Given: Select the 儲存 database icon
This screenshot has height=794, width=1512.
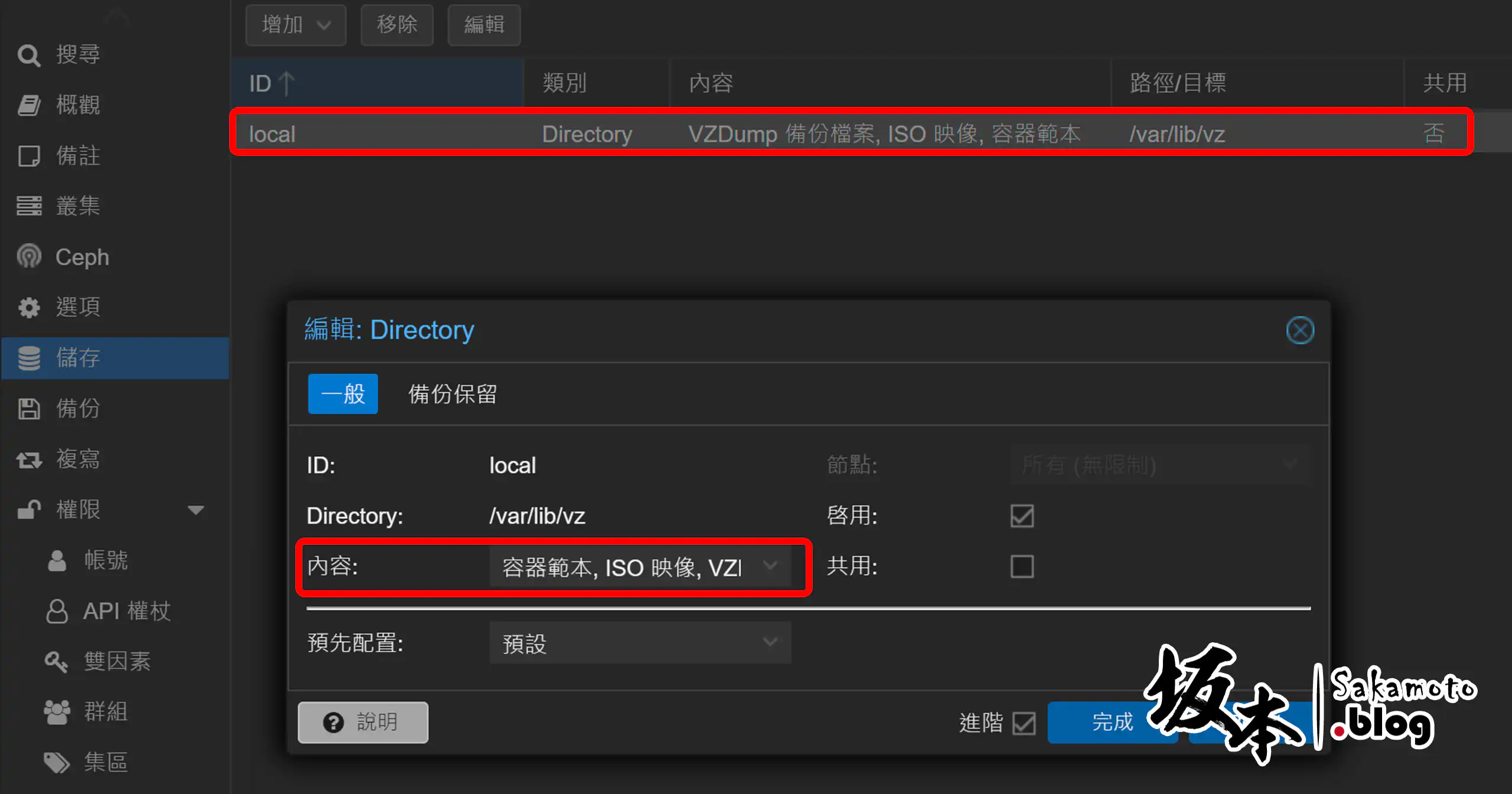Looking at the screenshot, I should [x=28, y=358].
